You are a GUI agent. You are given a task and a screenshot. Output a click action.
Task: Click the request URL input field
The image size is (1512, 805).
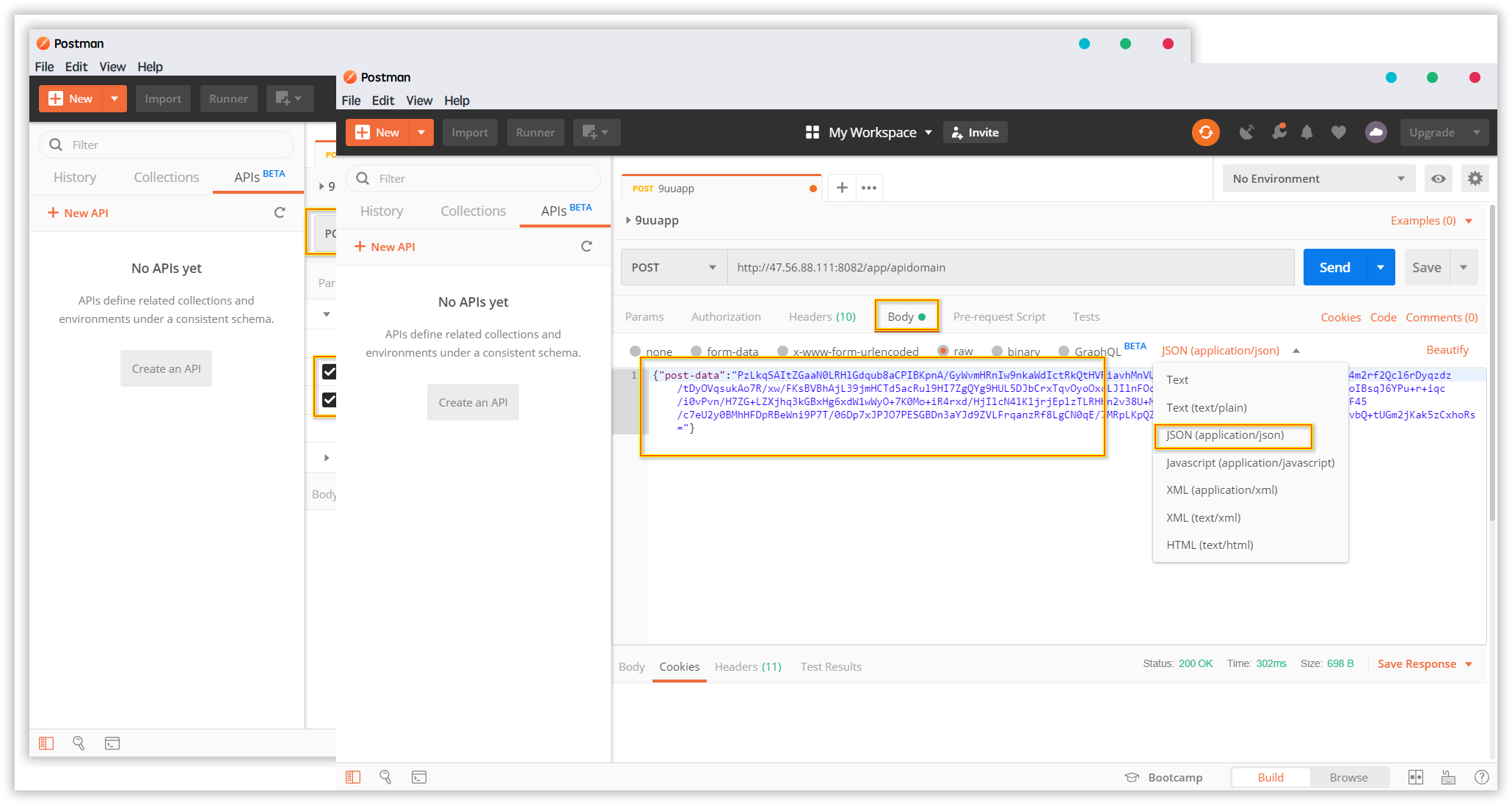coord(1010,268)
